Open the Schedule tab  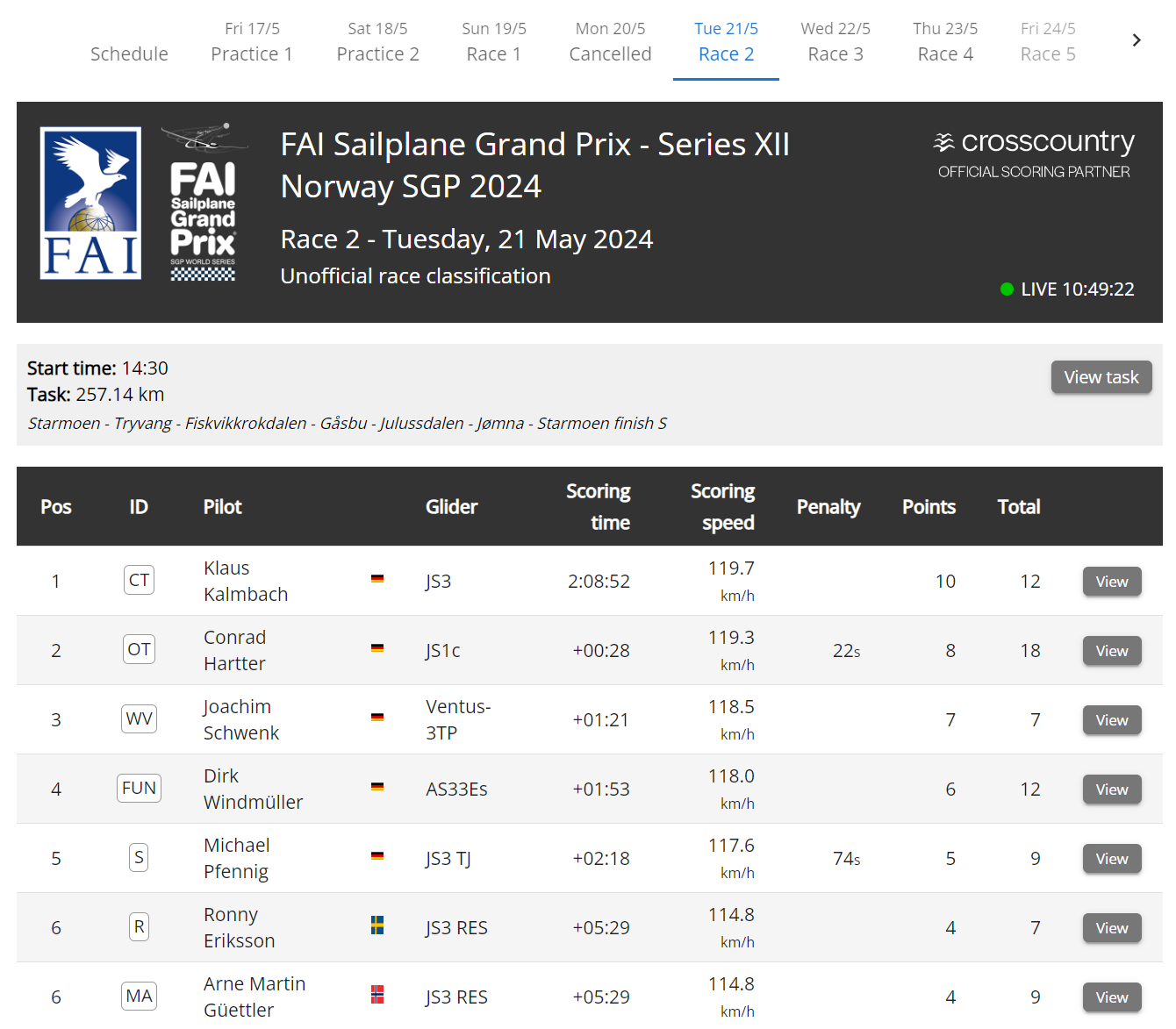coord(129,54)
